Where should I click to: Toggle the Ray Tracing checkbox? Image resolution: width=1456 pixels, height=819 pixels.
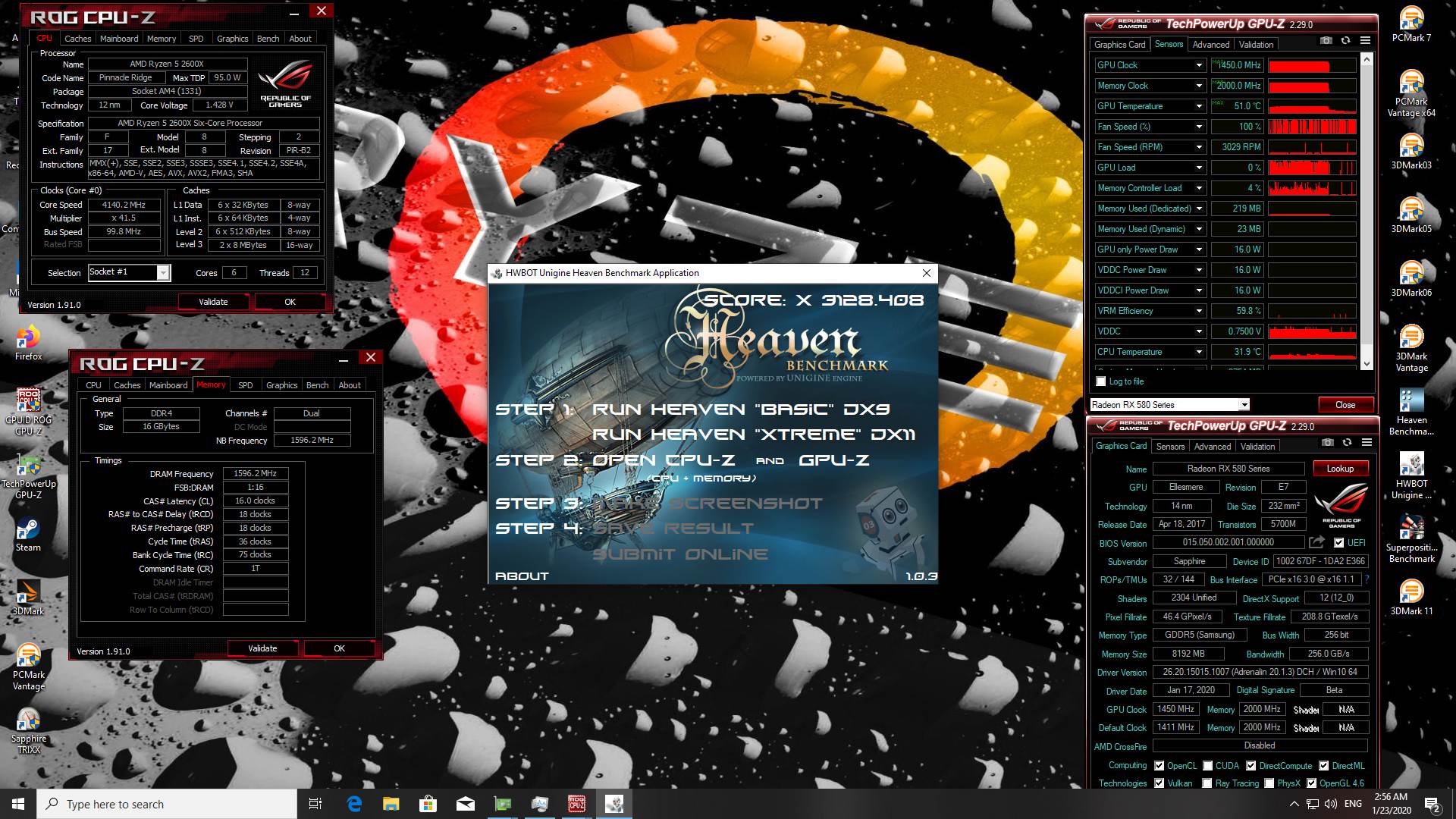[x=1207, y=783]
